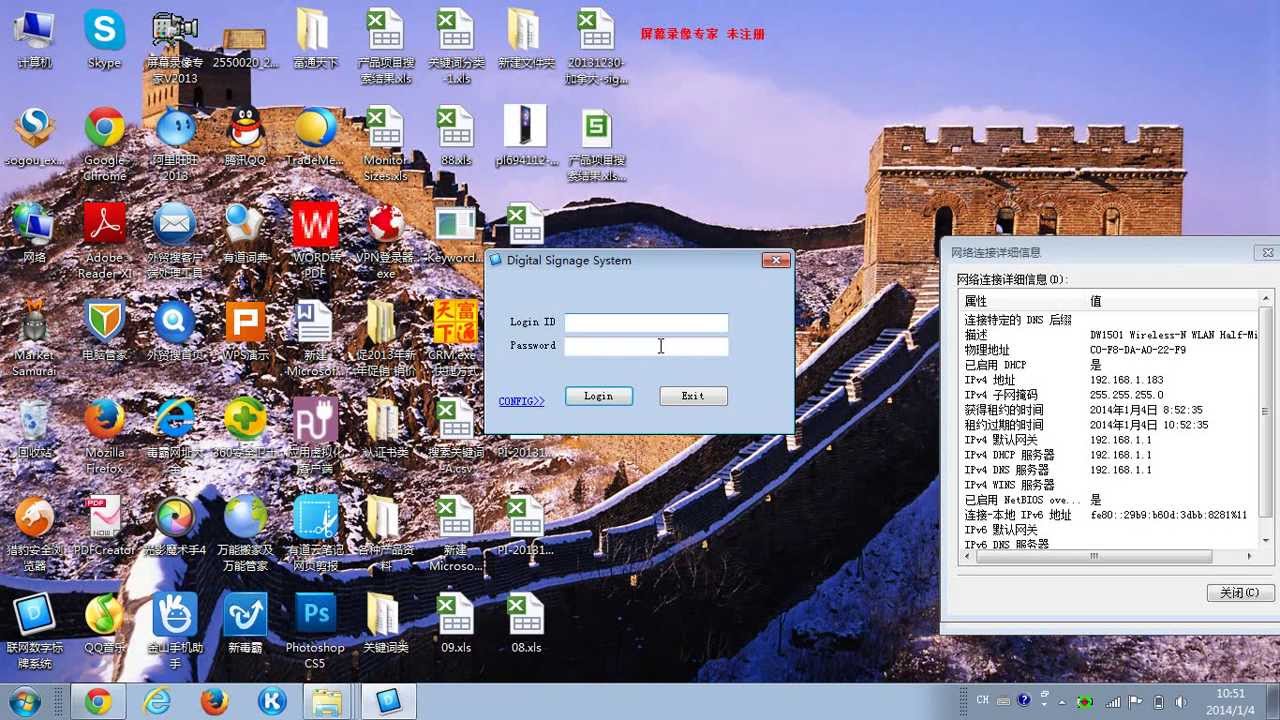This screenshot has height=720, width=1280.
Task: Switch to Digital Signage app on taskbar
Action: tap(389, 702)
